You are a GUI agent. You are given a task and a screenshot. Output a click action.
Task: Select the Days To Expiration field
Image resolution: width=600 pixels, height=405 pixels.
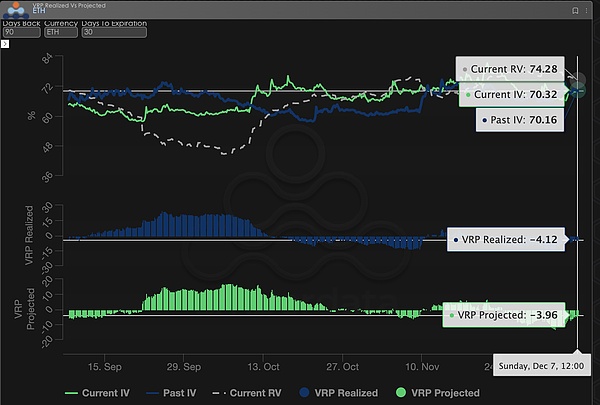click(112, 31)
